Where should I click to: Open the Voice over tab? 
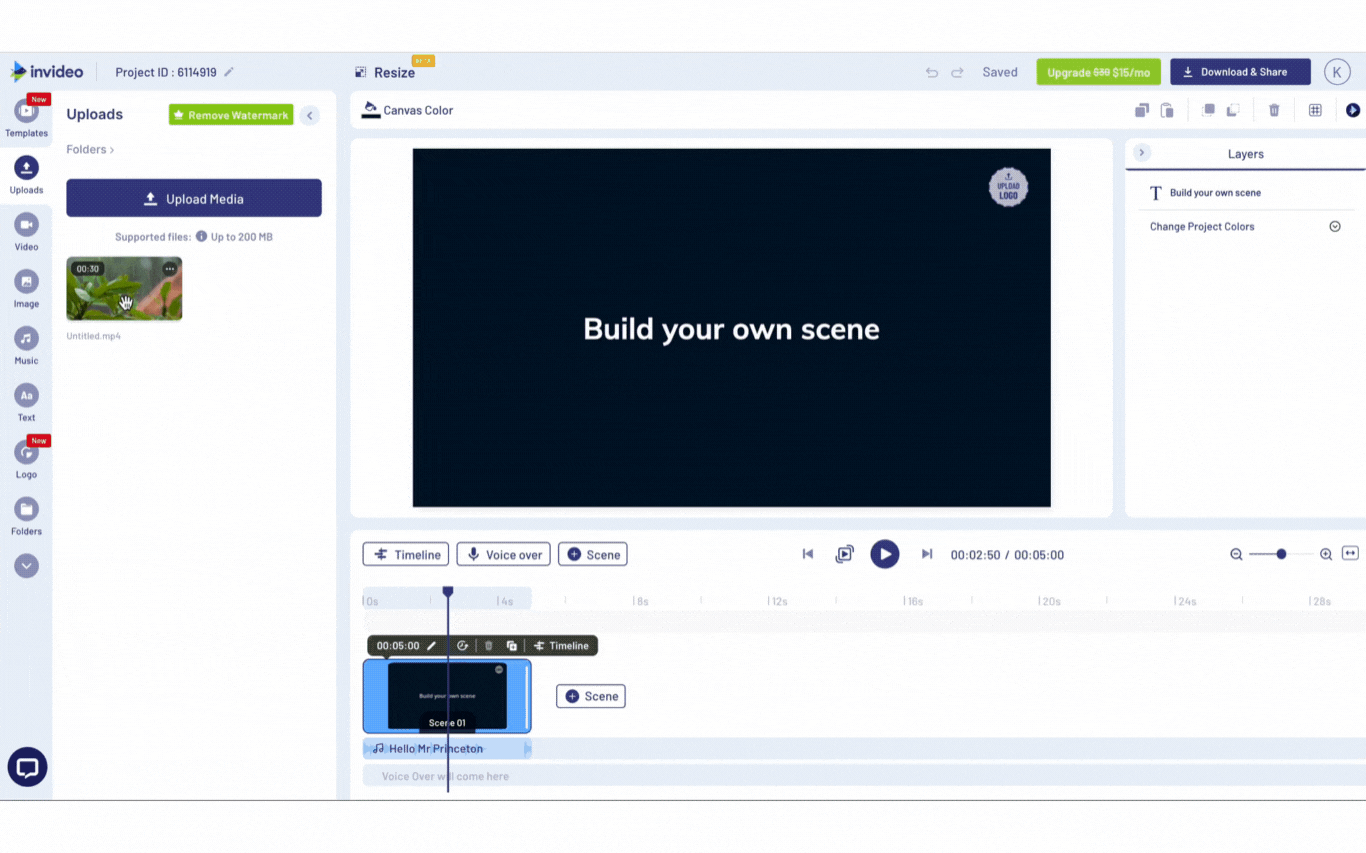[x=503, y=553]
